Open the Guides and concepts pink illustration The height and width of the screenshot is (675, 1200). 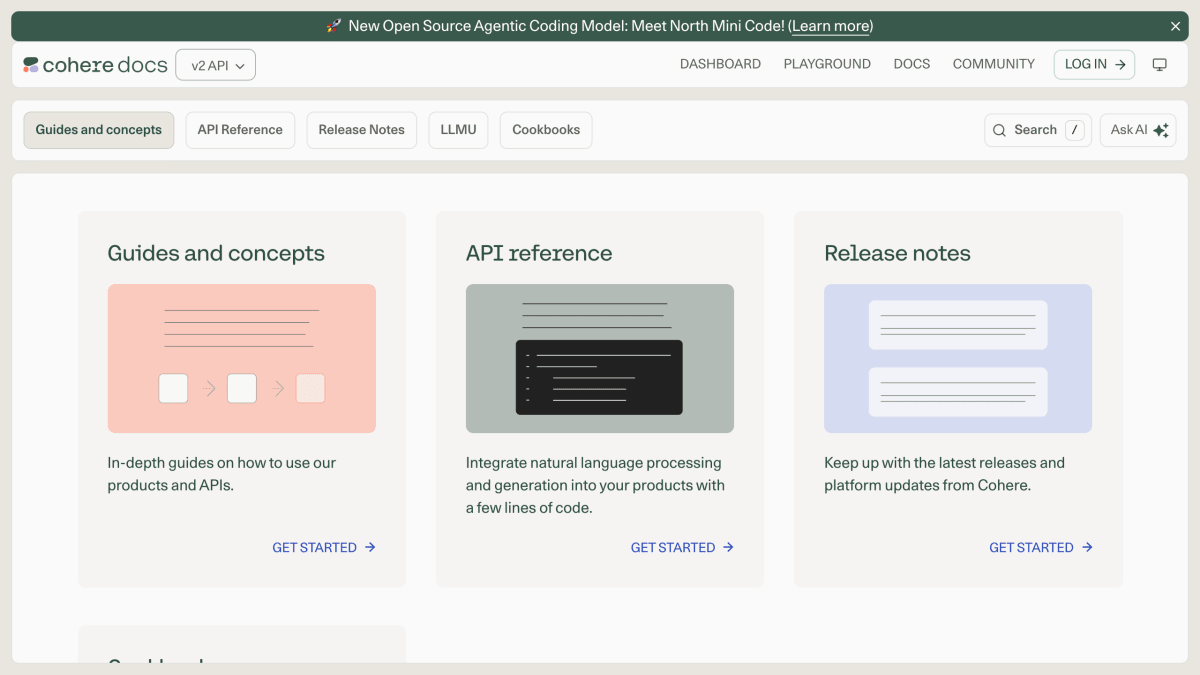242,359
